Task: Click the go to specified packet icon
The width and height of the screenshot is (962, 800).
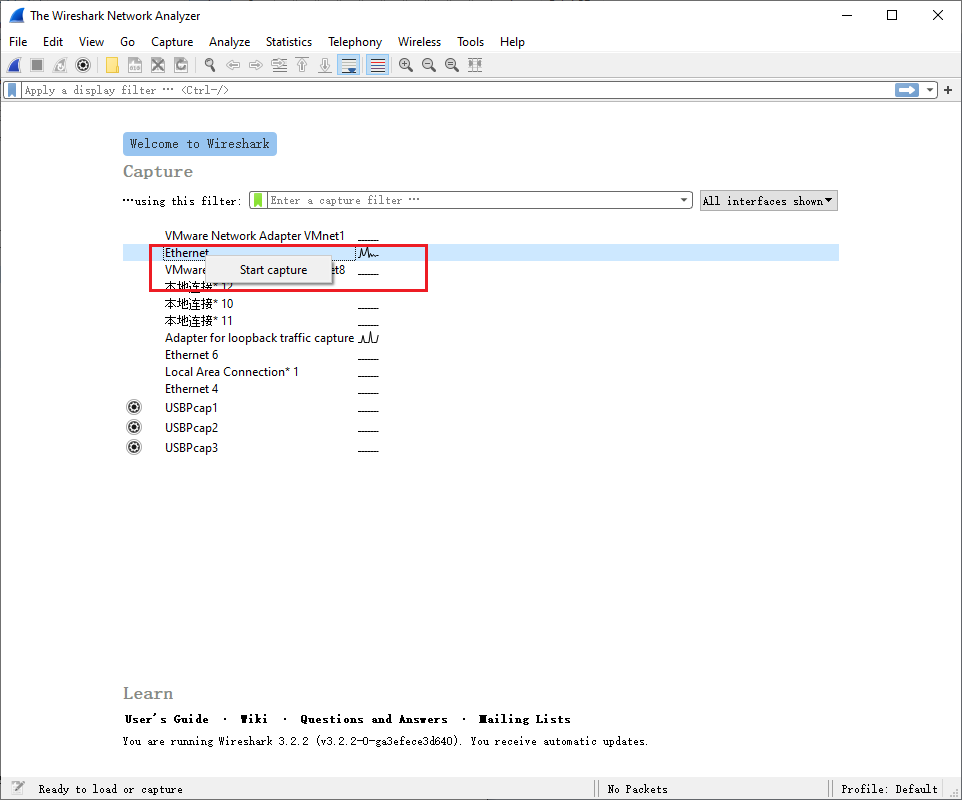Action: (x=279, y=65)
